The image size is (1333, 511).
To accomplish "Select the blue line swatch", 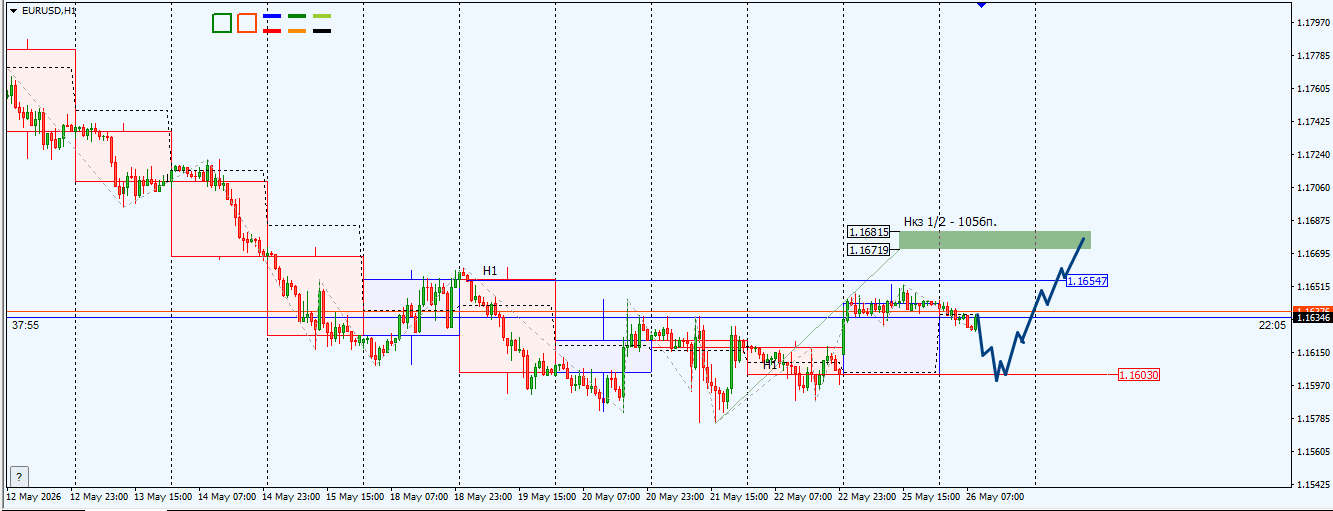I will coord(271,17).
